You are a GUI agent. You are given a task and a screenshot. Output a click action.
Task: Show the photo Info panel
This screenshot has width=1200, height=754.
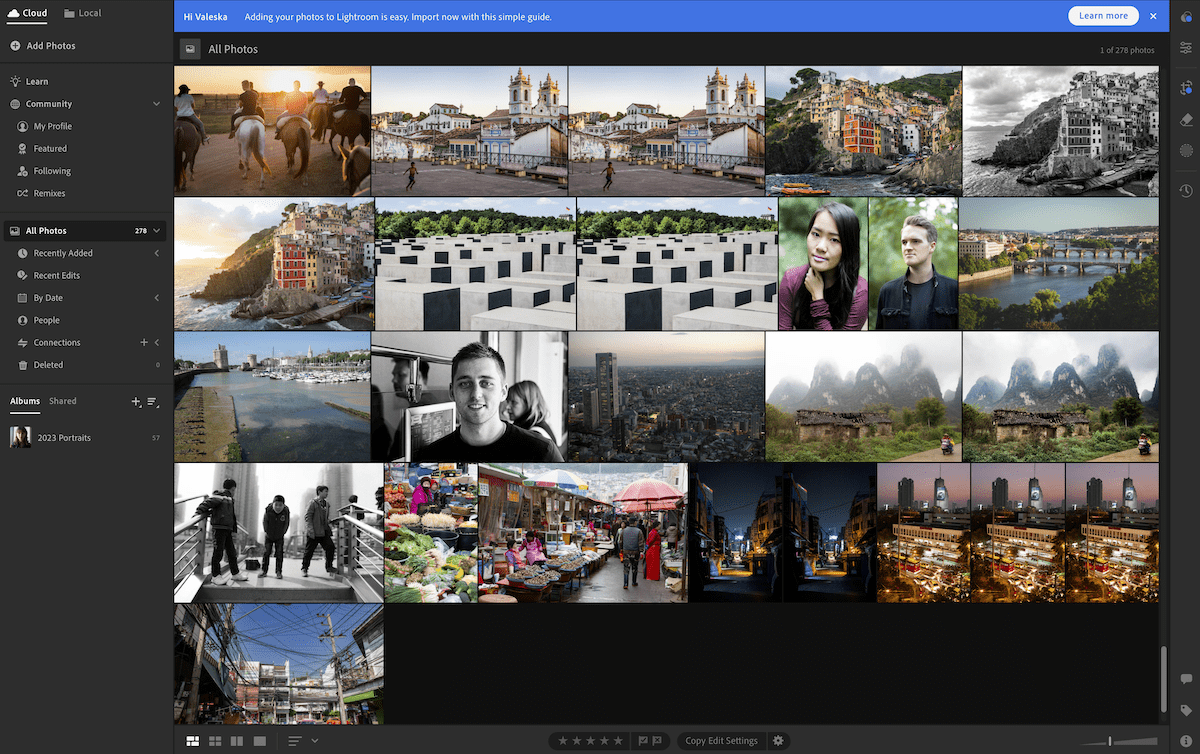coord(1186,738)
